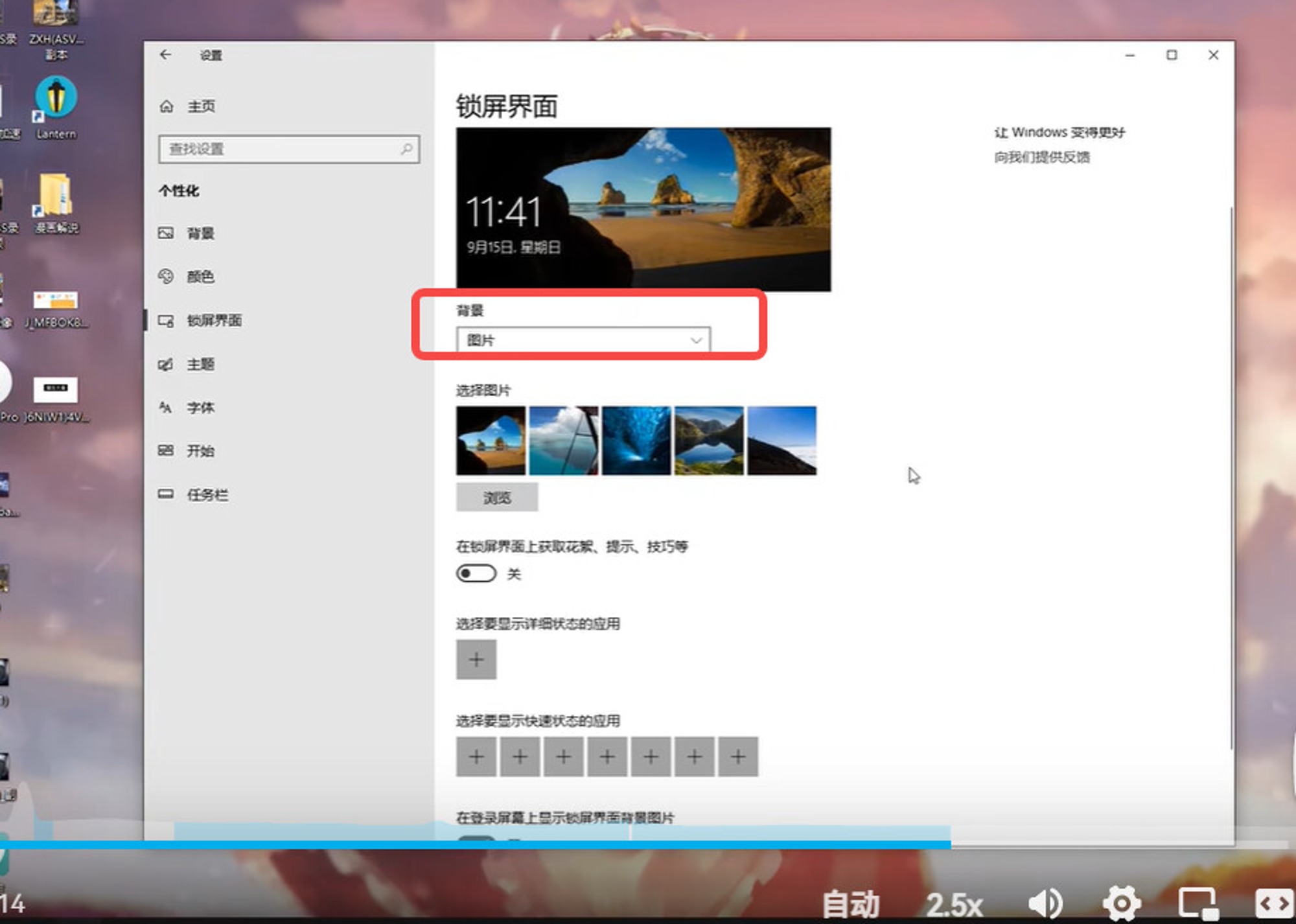Select the 主题 sidebar icon
1296x924 pixels.
click(x=166, y=364)
